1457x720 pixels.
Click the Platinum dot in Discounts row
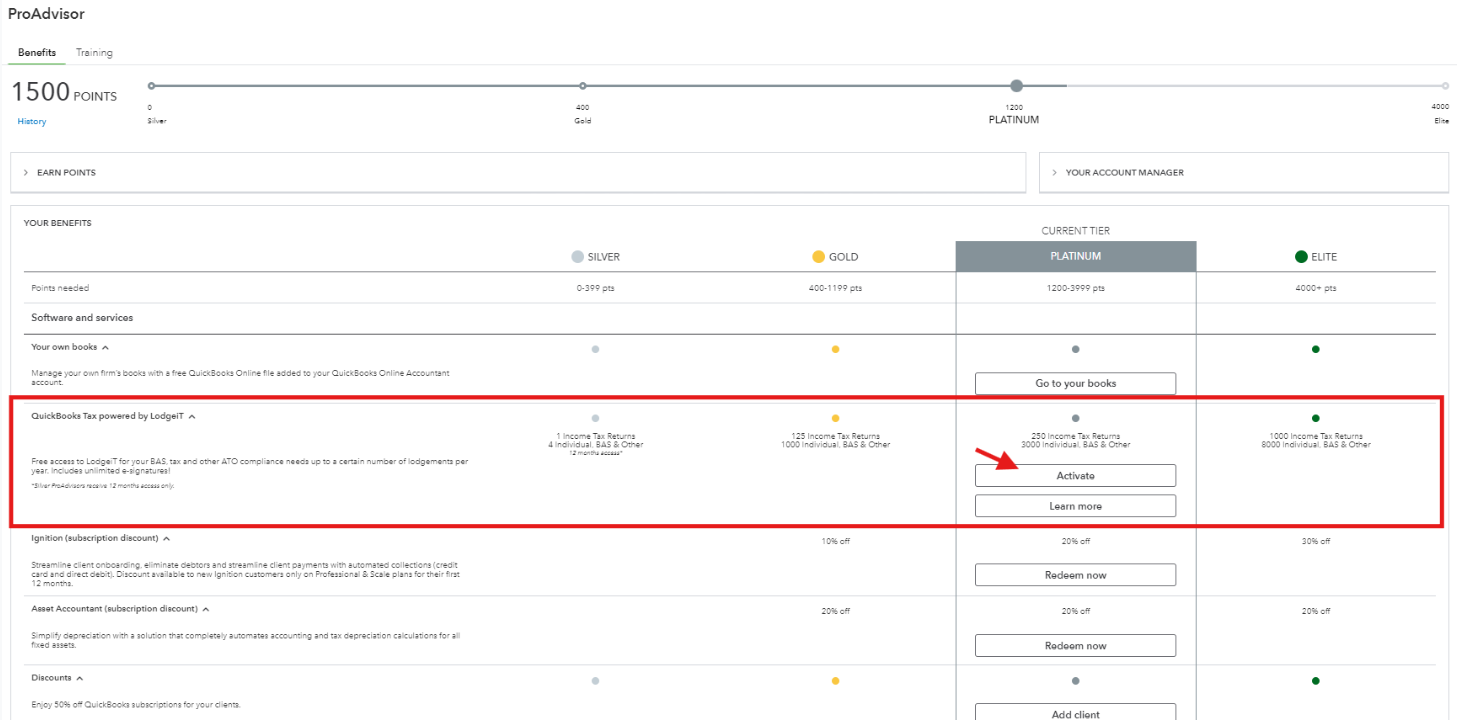coord(1075,681)
